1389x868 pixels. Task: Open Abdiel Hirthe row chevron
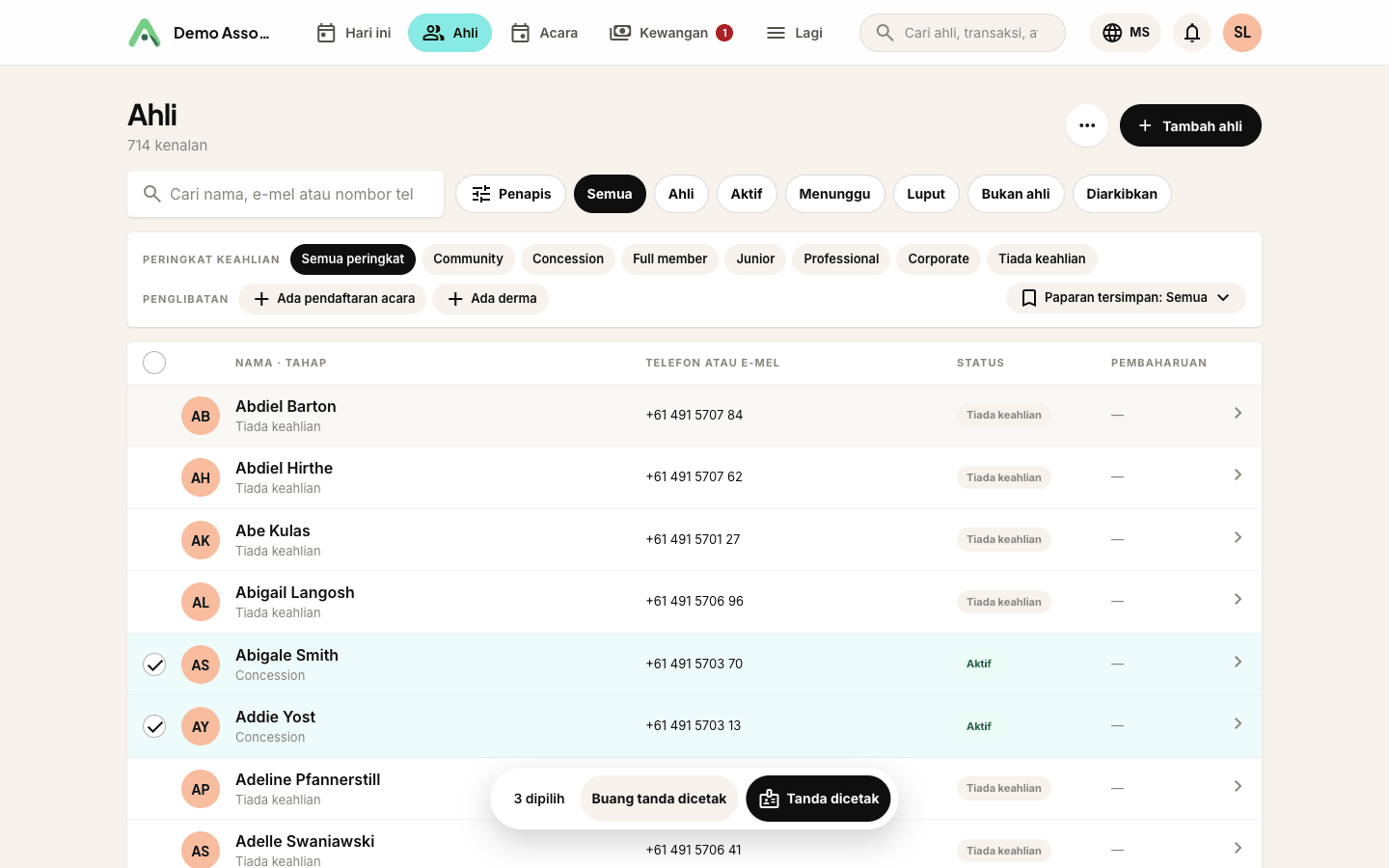point(1238,475)
